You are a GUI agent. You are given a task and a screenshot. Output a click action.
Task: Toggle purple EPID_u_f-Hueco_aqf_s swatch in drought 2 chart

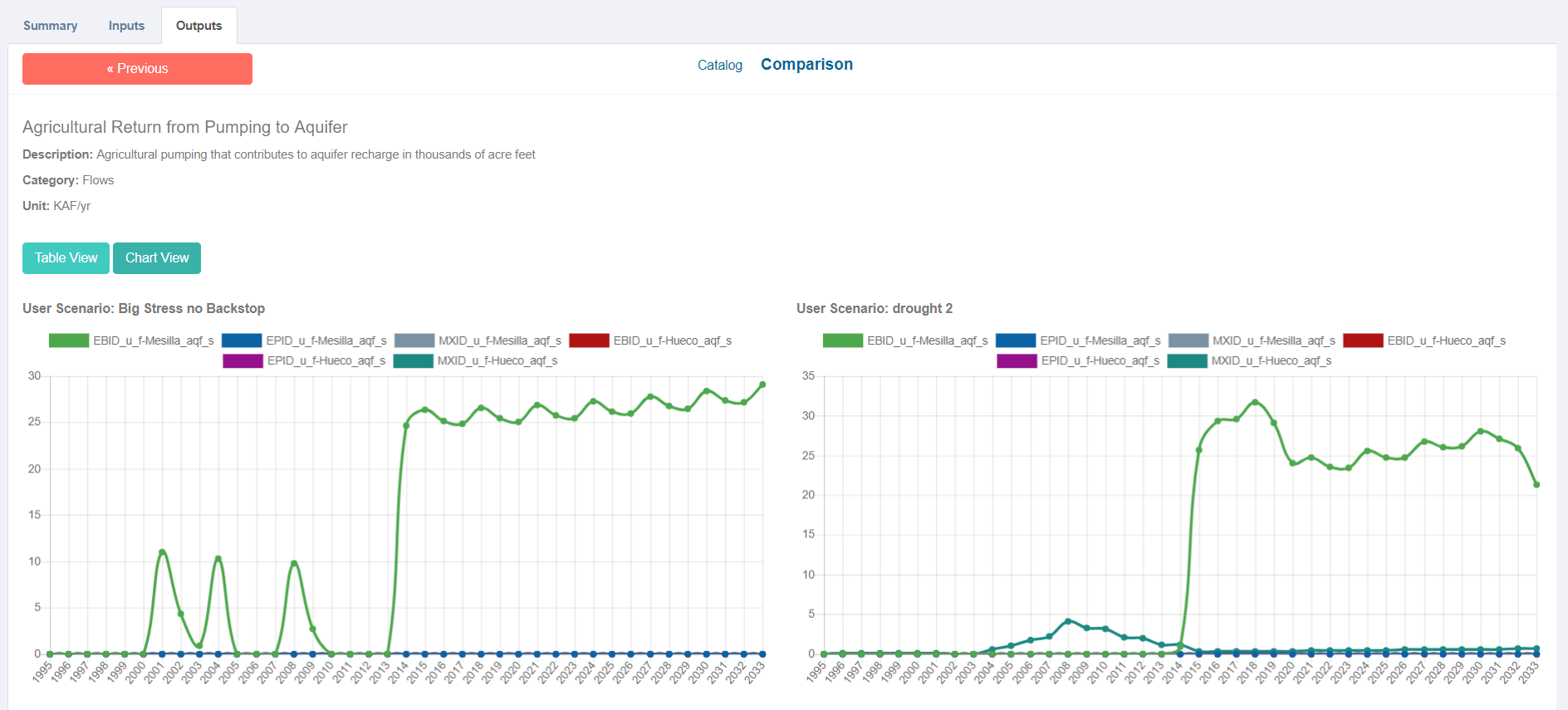(1017, 360)
